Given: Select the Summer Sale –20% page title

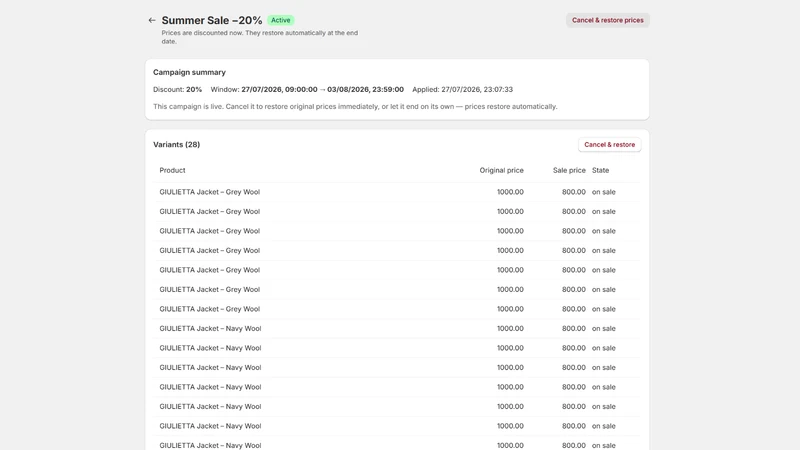Looking at the screenshot, I should point(212,20).
